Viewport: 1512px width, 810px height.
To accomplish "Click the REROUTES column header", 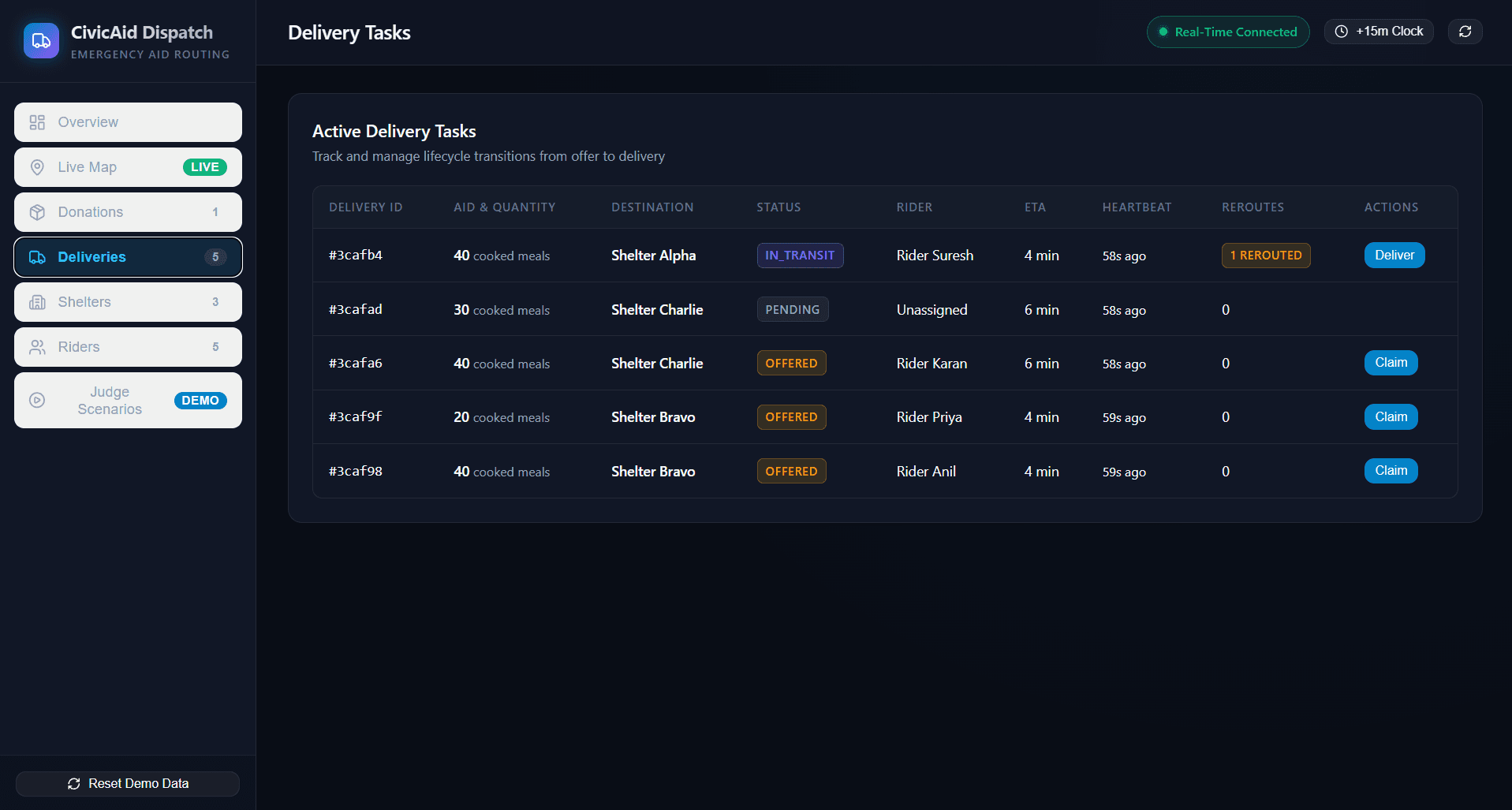I will point(1253,207).
